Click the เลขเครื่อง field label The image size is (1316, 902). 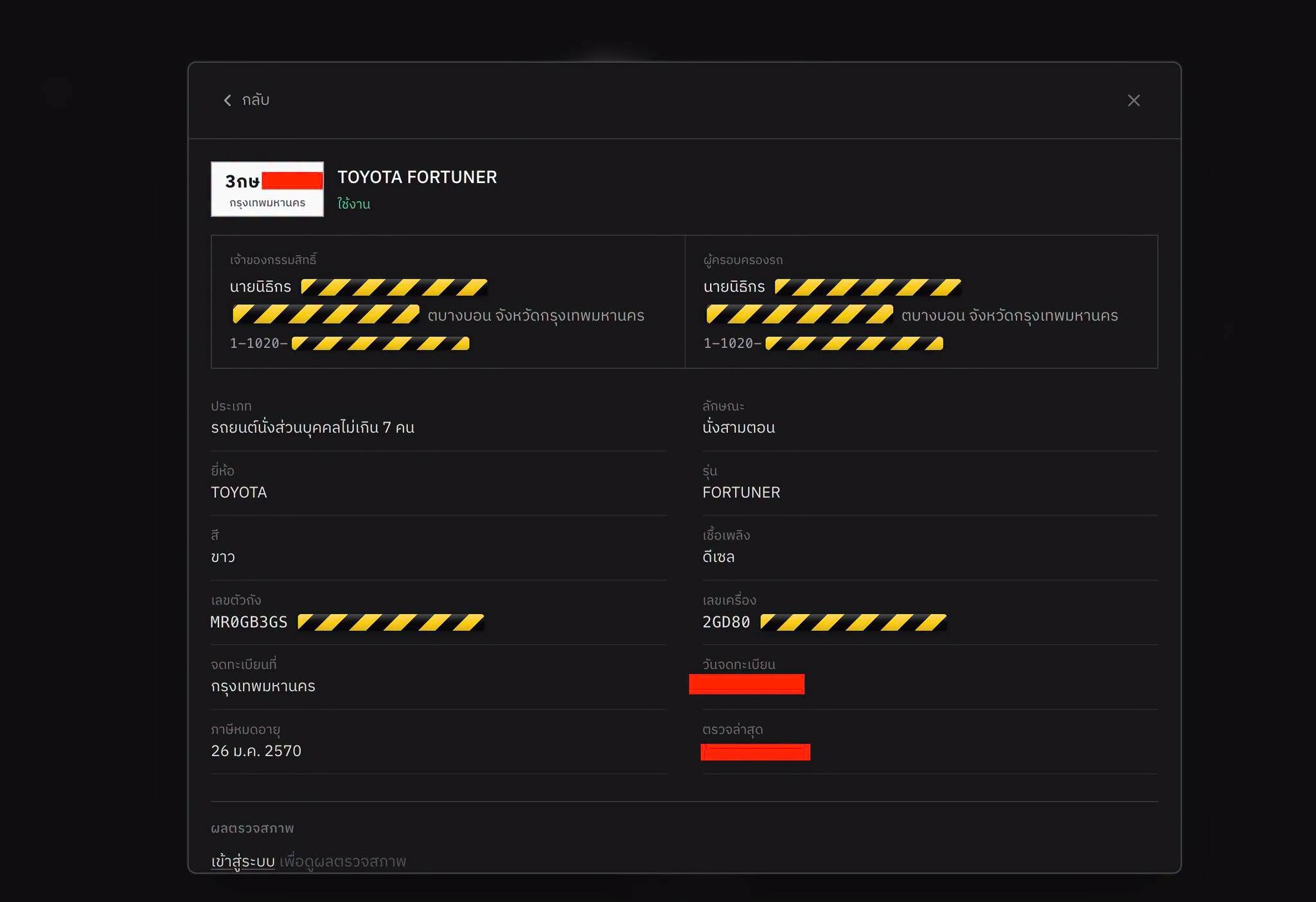pos(729,600)
